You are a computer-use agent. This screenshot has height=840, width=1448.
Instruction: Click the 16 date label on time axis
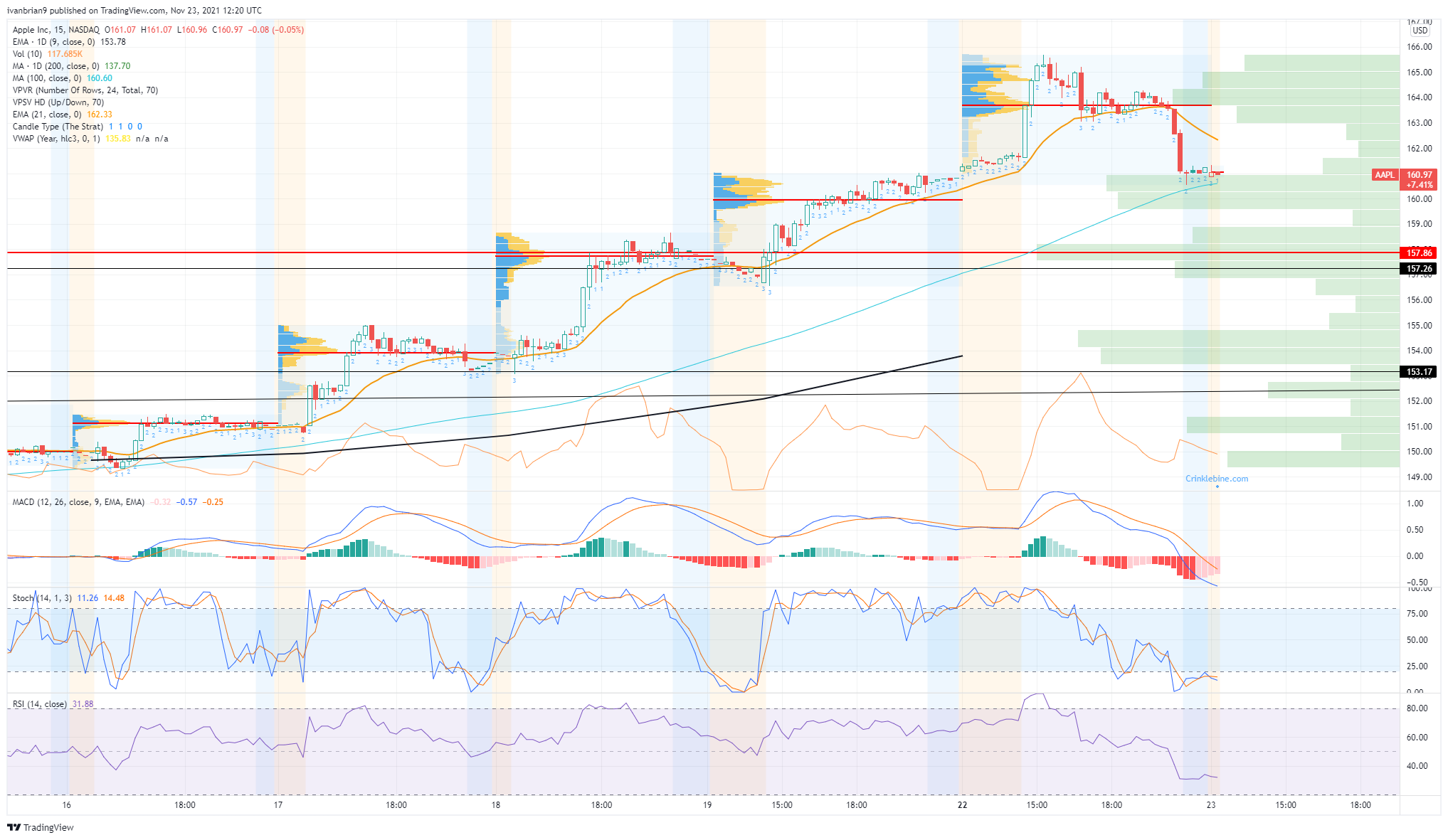67,805
